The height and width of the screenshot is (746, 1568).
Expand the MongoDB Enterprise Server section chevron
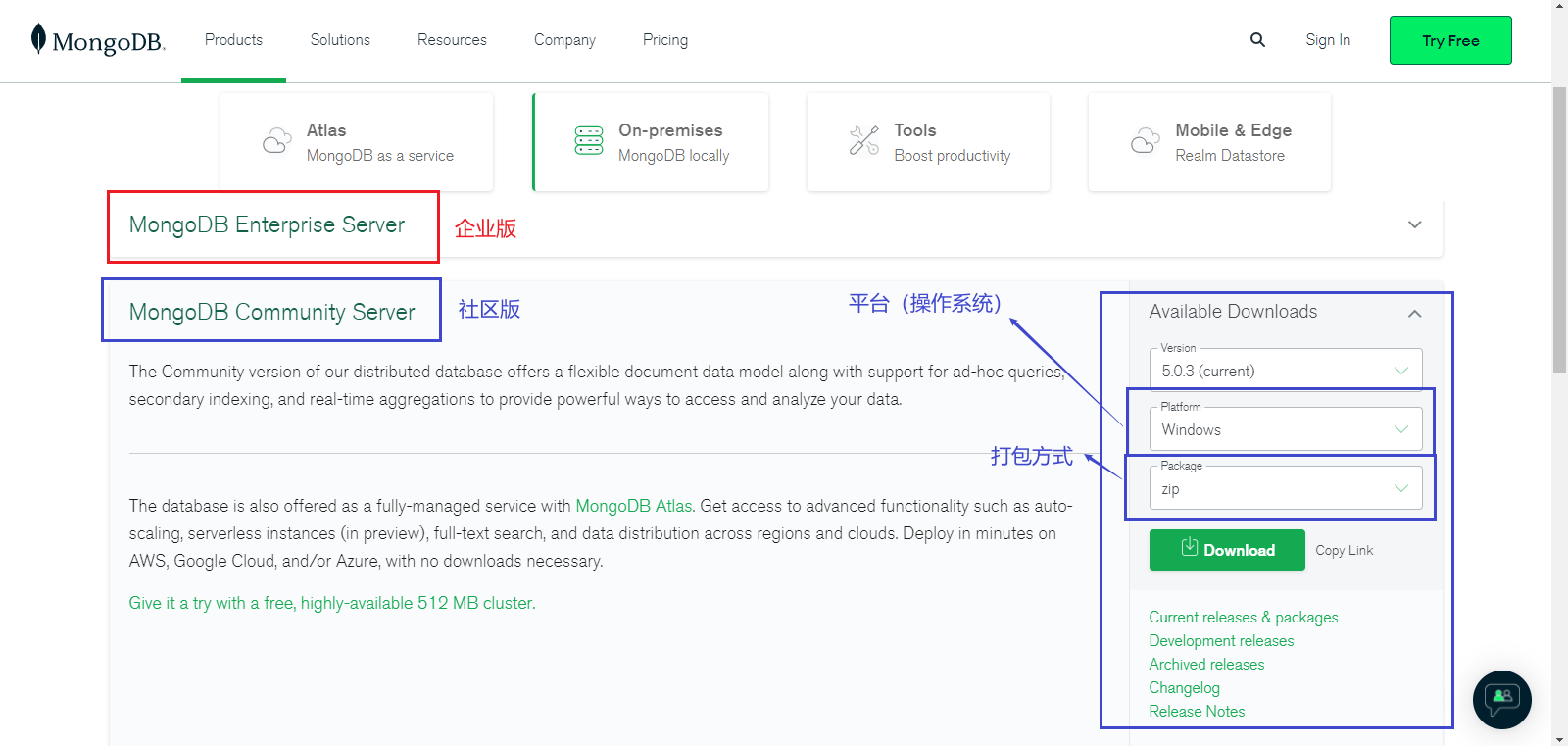click(x=1415, y=224)
